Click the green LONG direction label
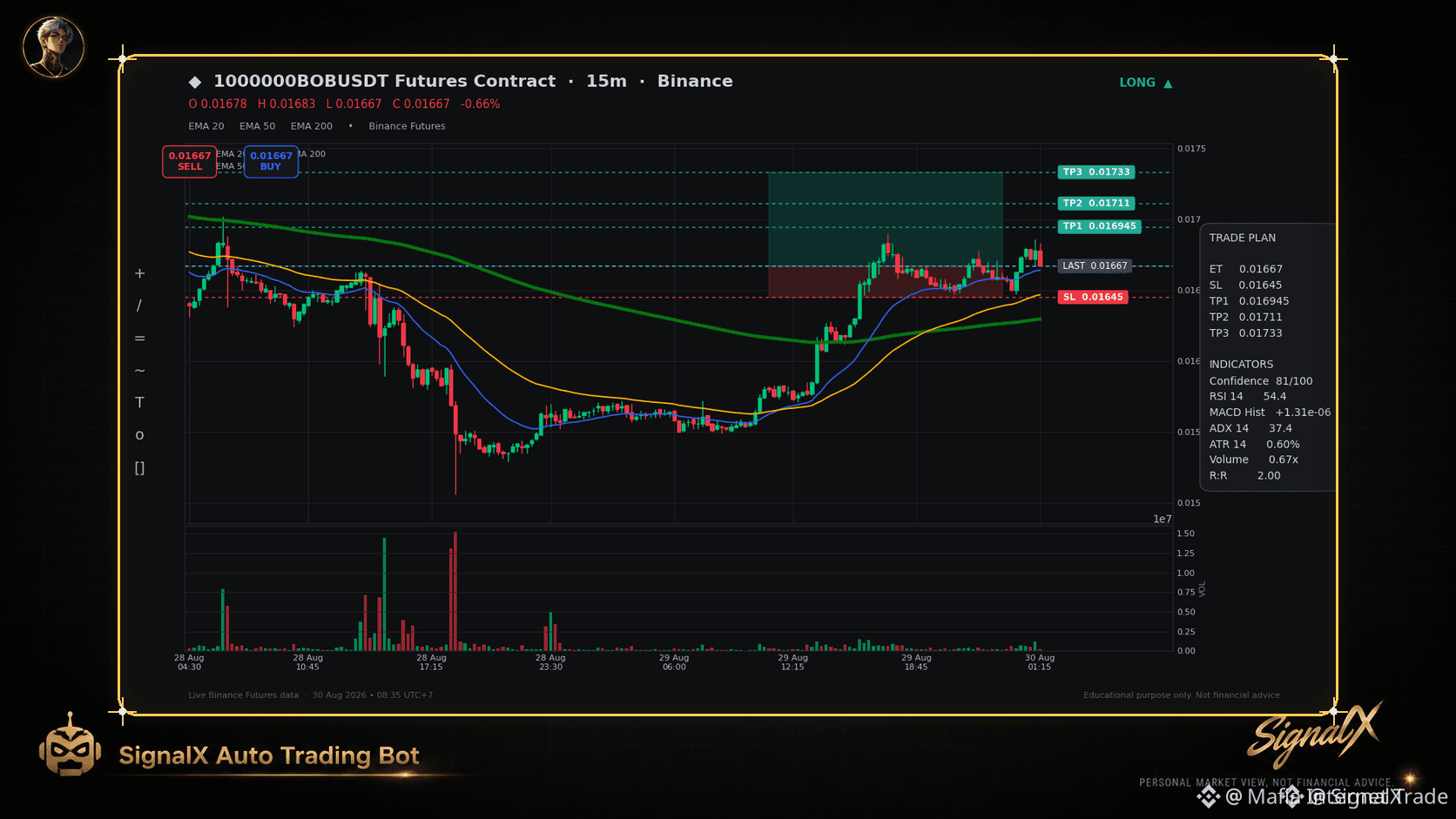Viewport: 1456px width, 819px height. [1137, 83]
